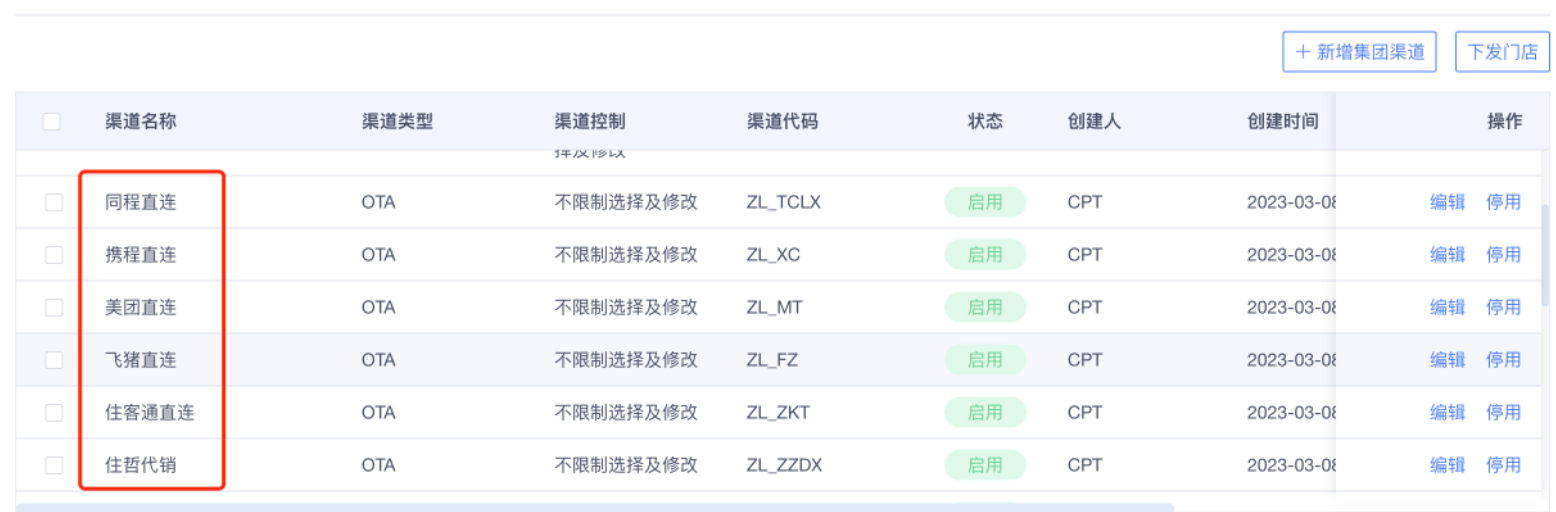Select the 美团直连 row checkbox
This screenshot has height=512, width=1556.
pos(54,307)
